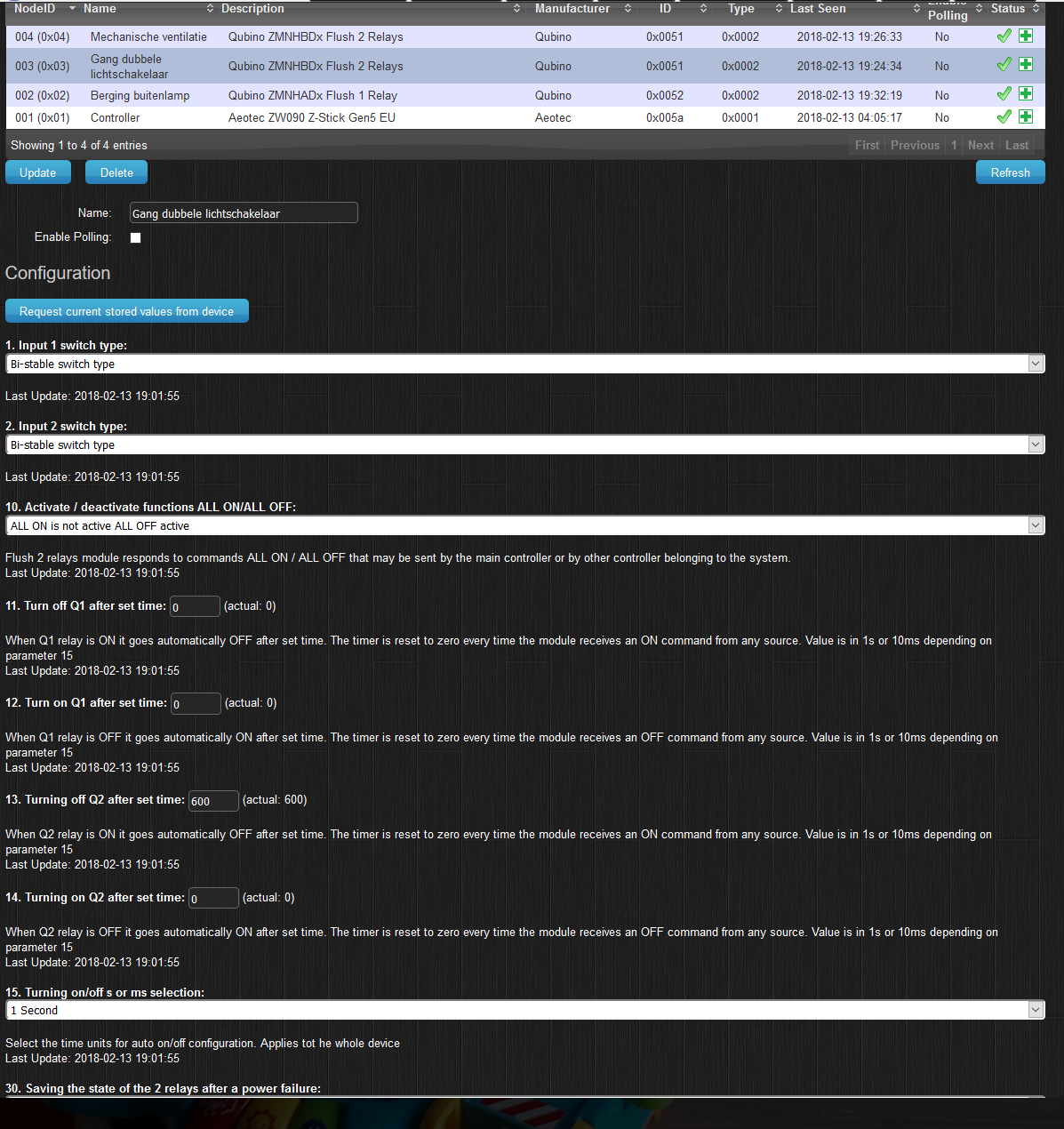Sort the list using the NodeID sort arrows
The height and width of the screenshot is (1129, 1064).
tap(72, 8)
